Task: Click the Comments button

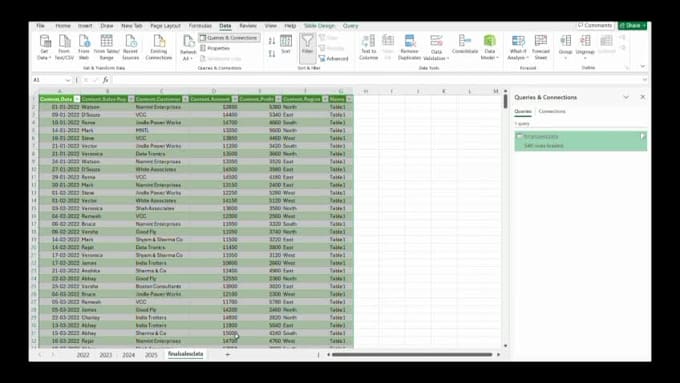Action: coord(595,26)
